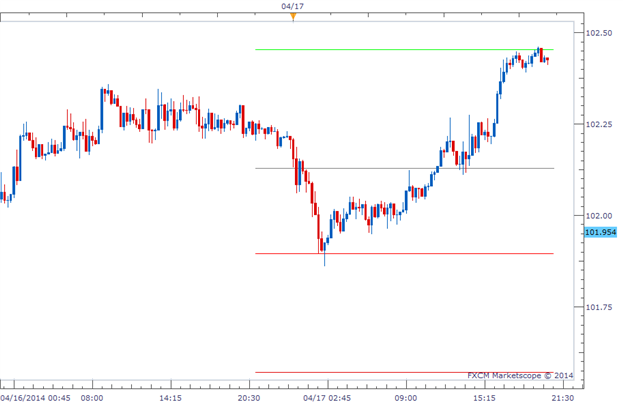Click the 08:00 time axis label
This screenshot has width=623, height=406.
(92, 398)
